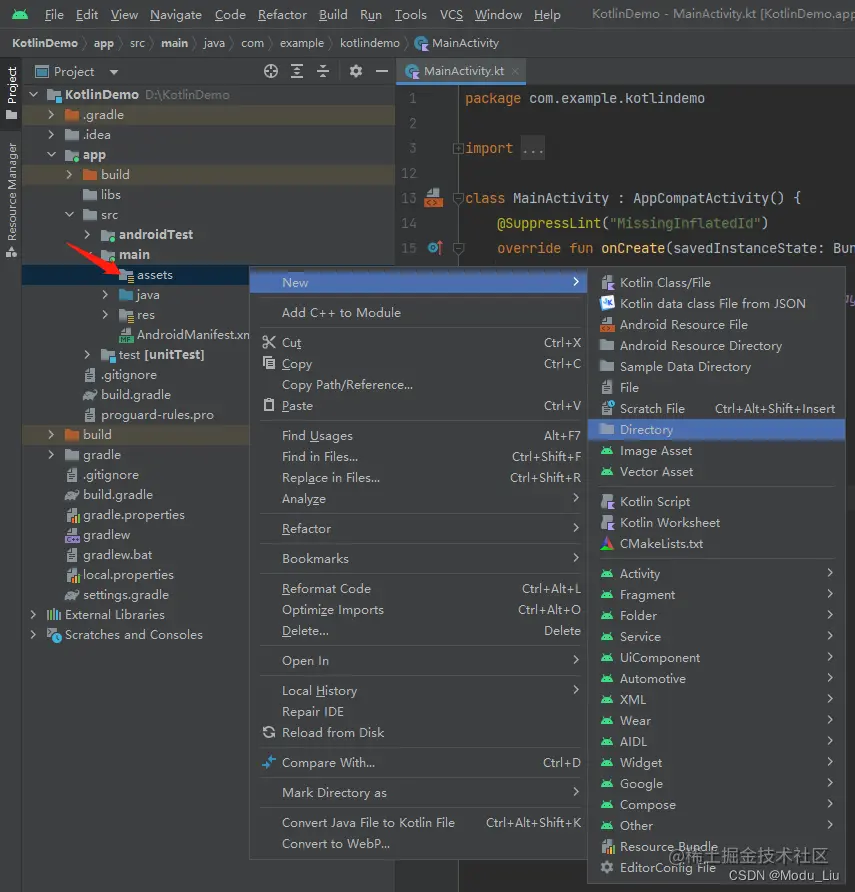The width and height of the screenshot is (855, 892).
Task: Select Directory in the New submenu
Action: point(716,430)
